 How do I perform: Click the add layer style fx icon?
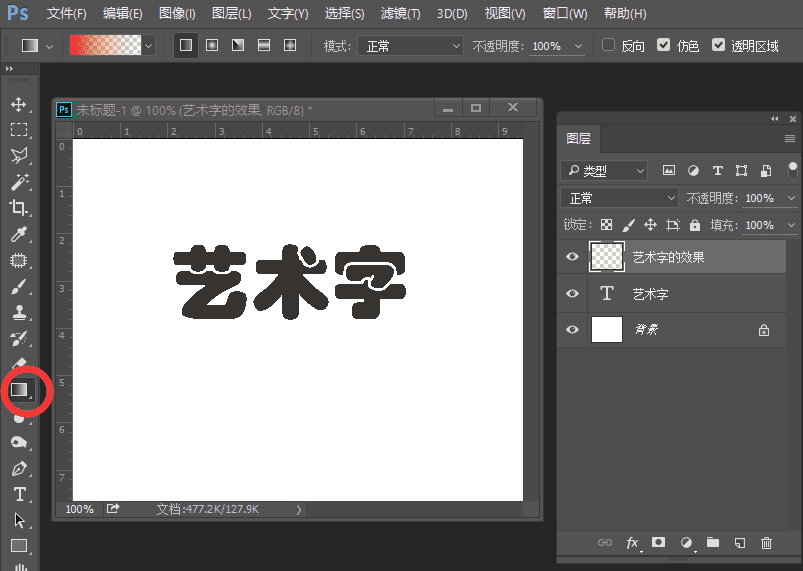[632, 543]
